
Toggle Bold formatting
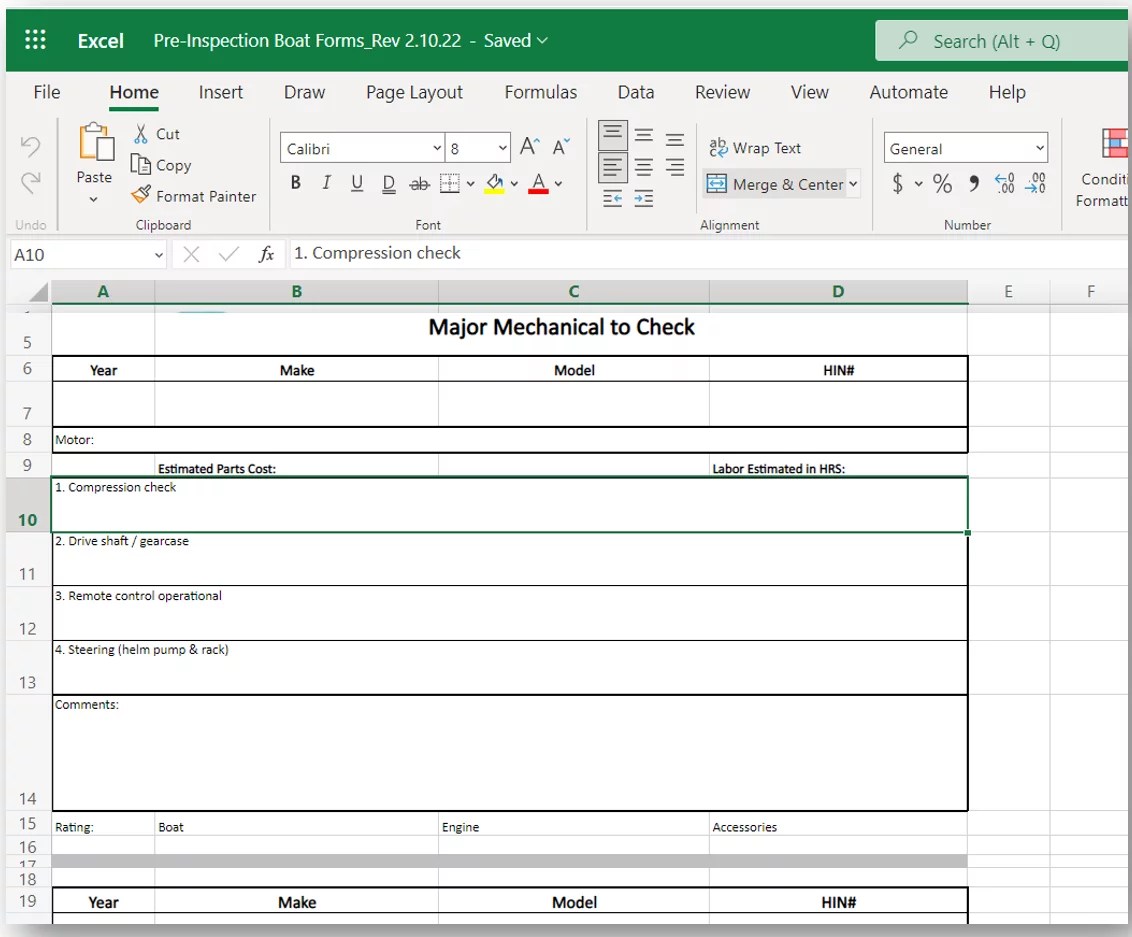point(295,183)
